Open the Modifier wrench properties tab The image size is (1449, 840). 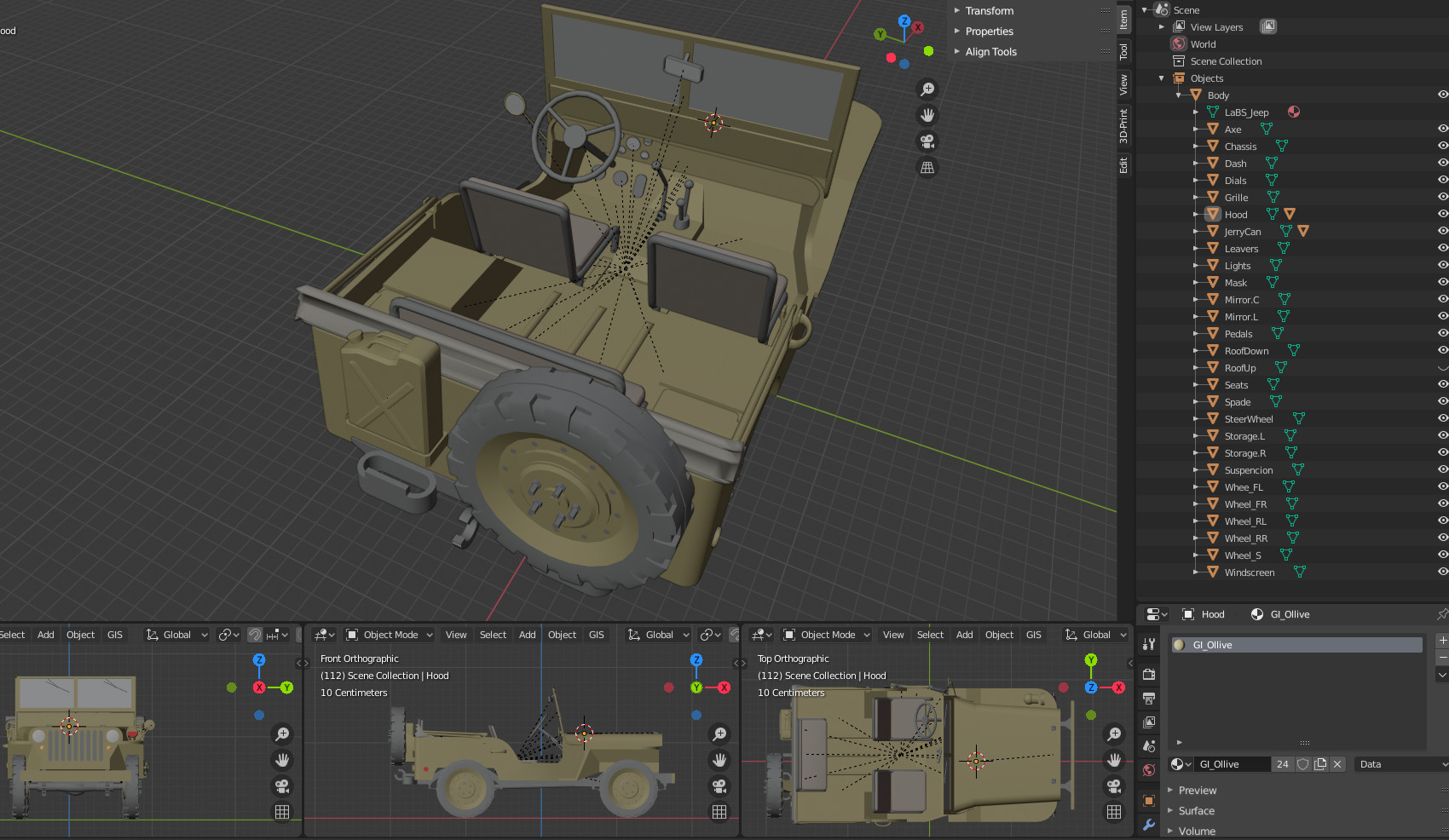click(x=1149, y=825)
